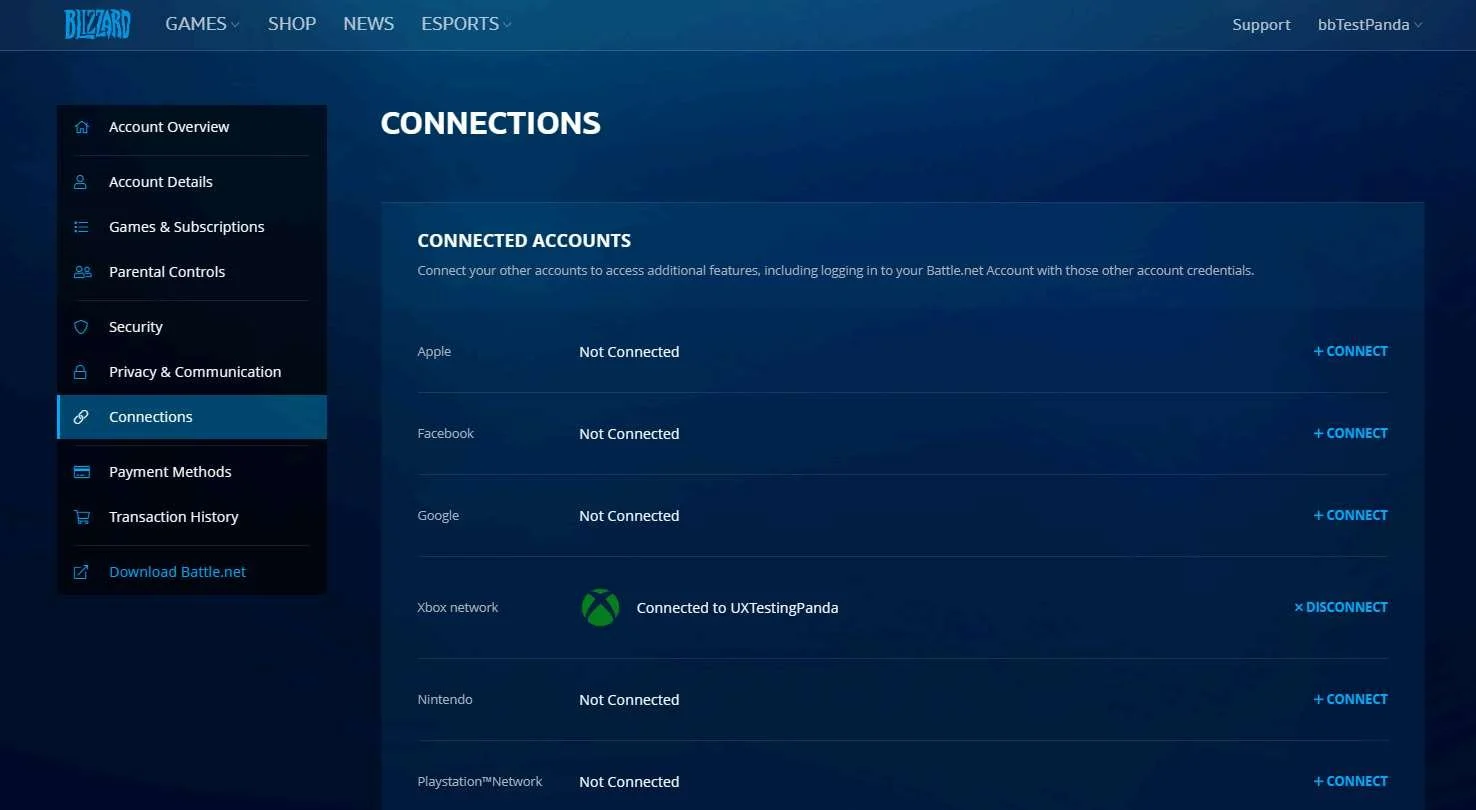Disconnect the Xbox network account
1476x810 pixels.
click(x=1341, y=607)
